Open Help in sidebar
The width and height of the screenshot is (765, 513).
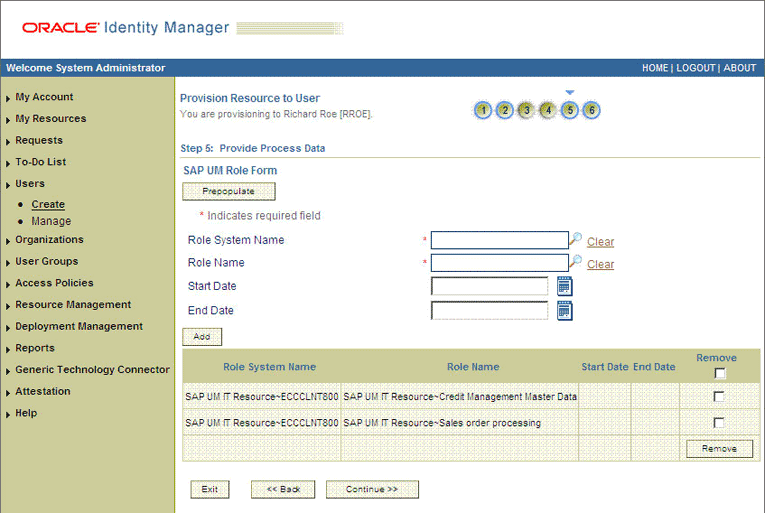pyautogui.click(x=26, y=413)
